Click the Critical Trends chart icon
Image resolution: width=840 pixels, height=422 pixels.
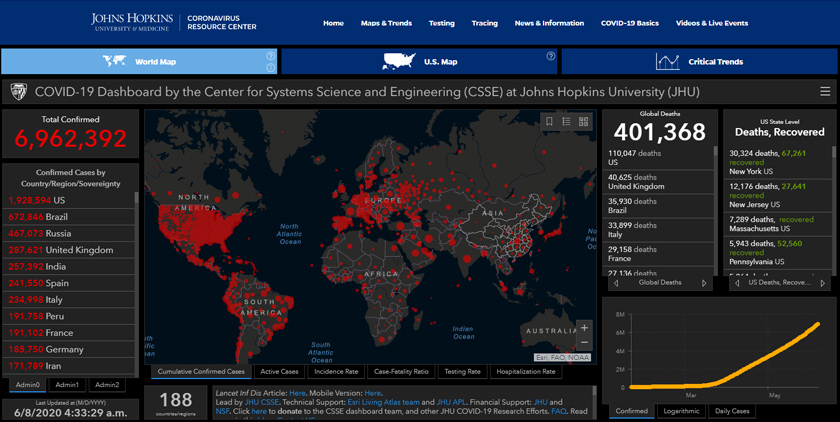point(668,62)
